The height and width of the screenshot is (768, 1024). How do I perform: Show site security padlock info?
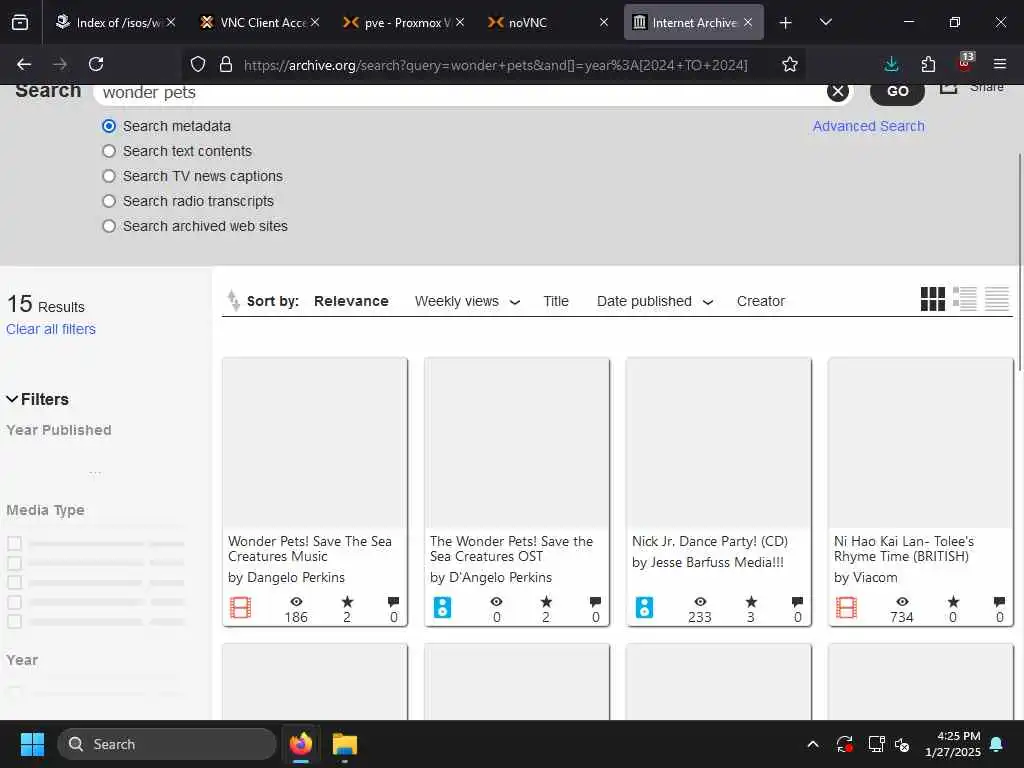coord(226,64)
